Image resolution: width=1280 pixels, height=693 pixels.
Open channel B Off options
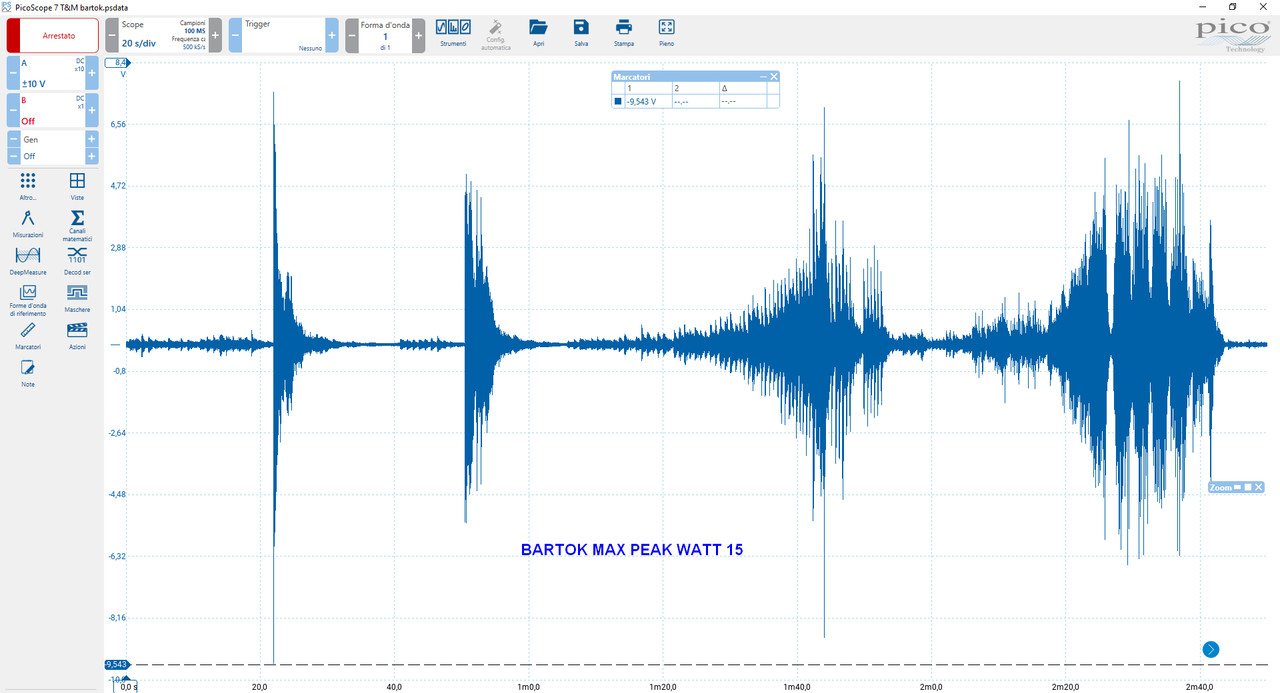pyautogui.click(x=52, y=110)
